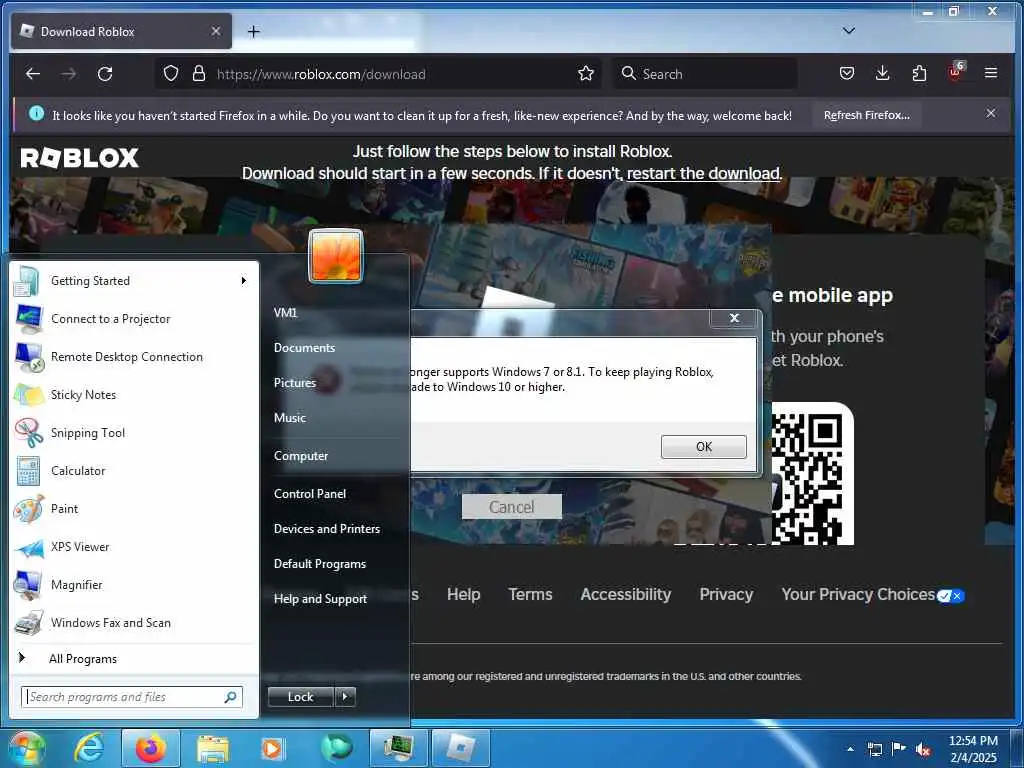The height and width of the screenshot is (768, 1024).
Task: Click the muted volume tray icon
Action: (923, 750)
